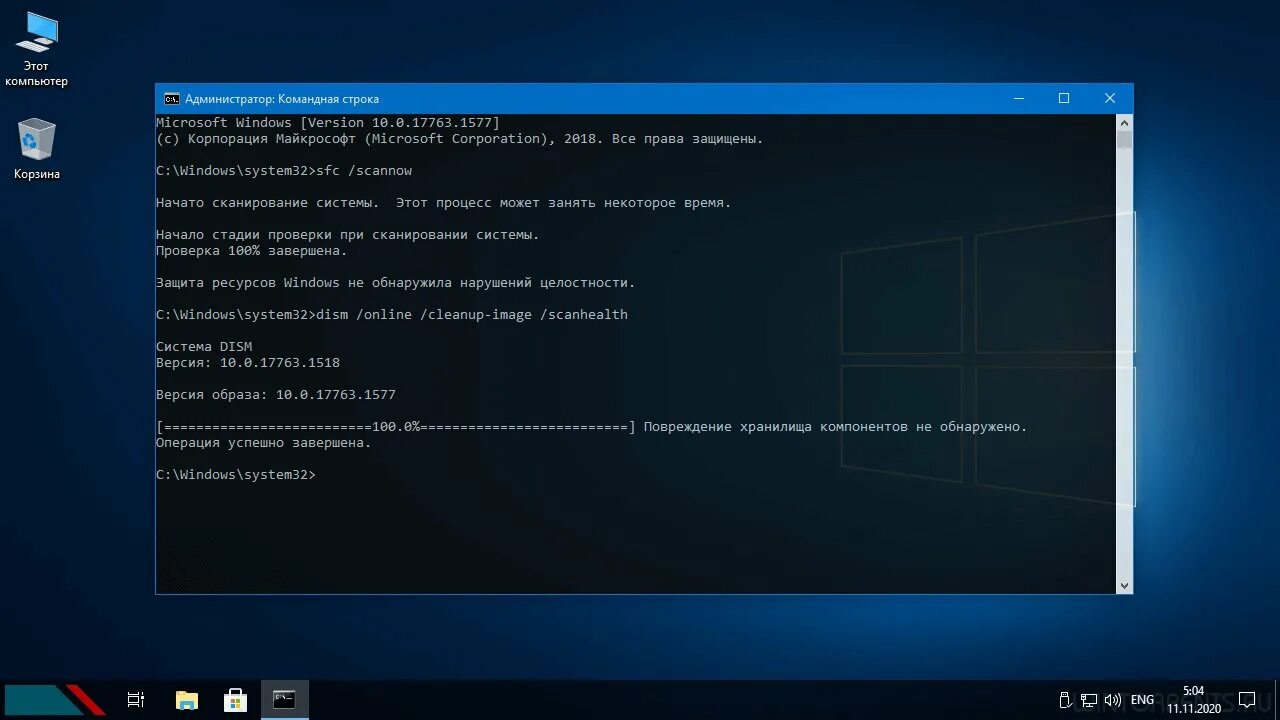1280x720 pixels.
Task: Click the text 'Система DISM'
Action: click(x=204, y=347)
